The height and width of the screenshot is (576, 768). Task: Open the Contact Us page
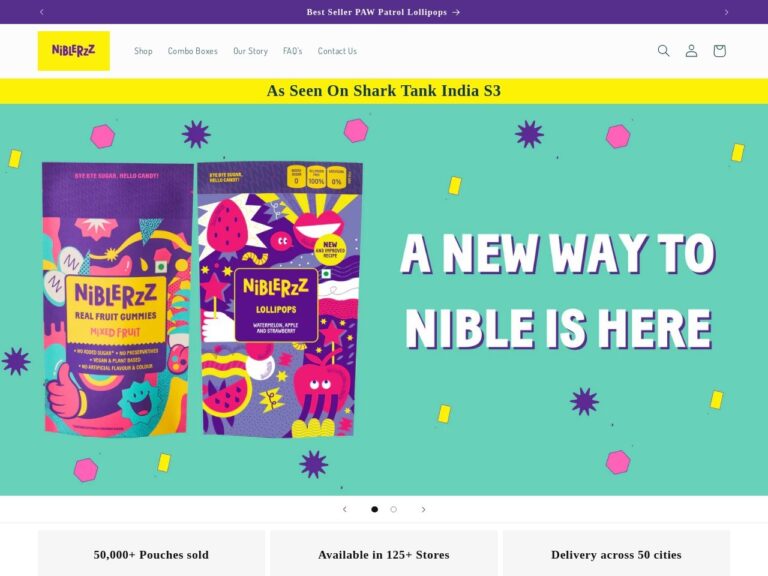point(337,51)
